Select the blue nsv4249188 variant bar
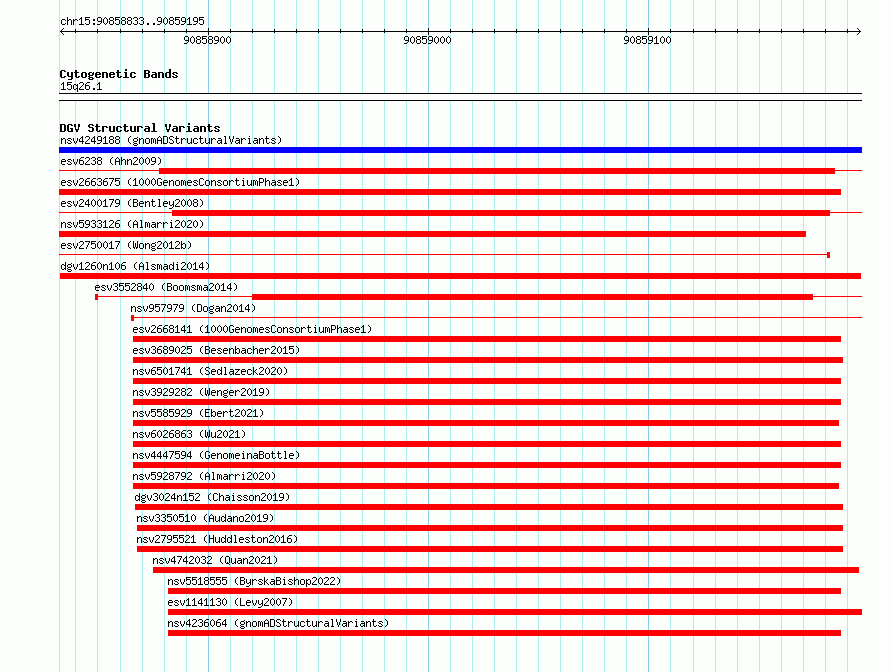Viewport: 890px width, 672px height. [460, 150]
